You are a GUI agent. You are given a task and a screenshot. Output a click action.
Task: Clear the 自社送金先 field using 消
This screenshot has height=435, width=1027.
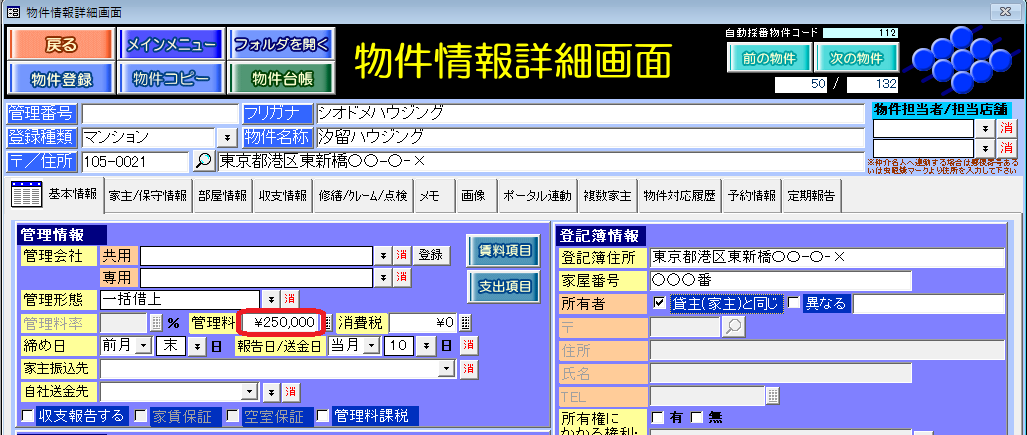pos(290,391)
